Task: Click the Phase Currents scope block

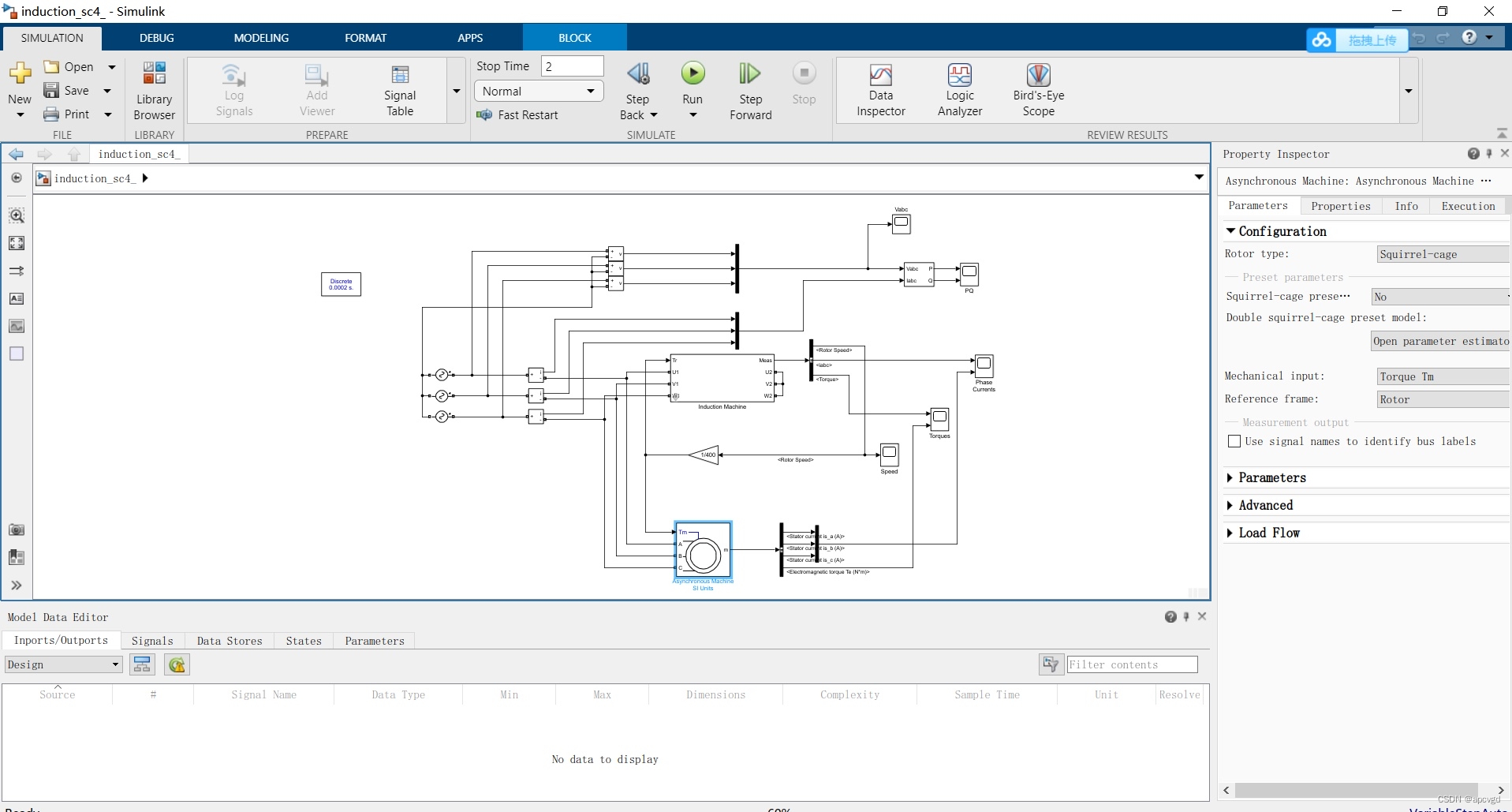Action: point(984,365)
